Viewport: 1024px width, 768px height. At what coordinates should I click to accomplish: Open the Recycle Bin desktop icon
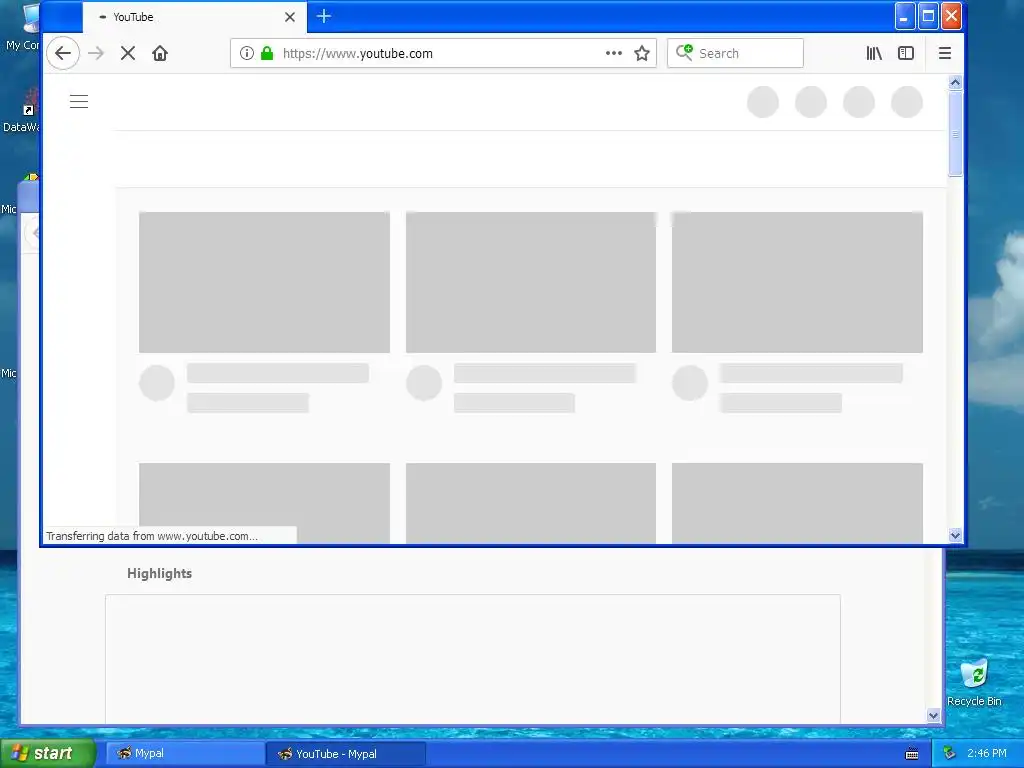(974, 683)
